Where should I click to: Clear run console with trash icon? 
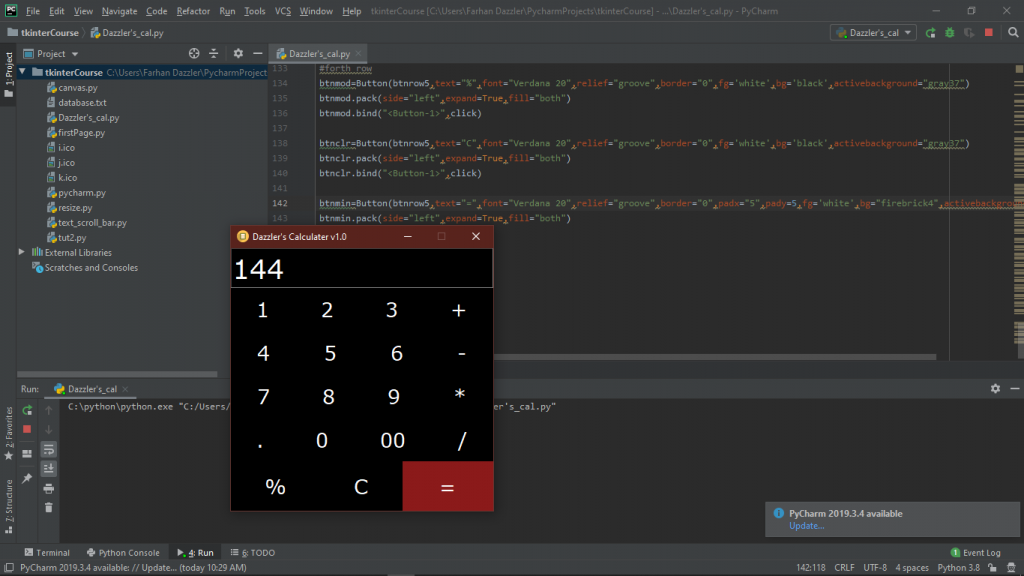48,508
